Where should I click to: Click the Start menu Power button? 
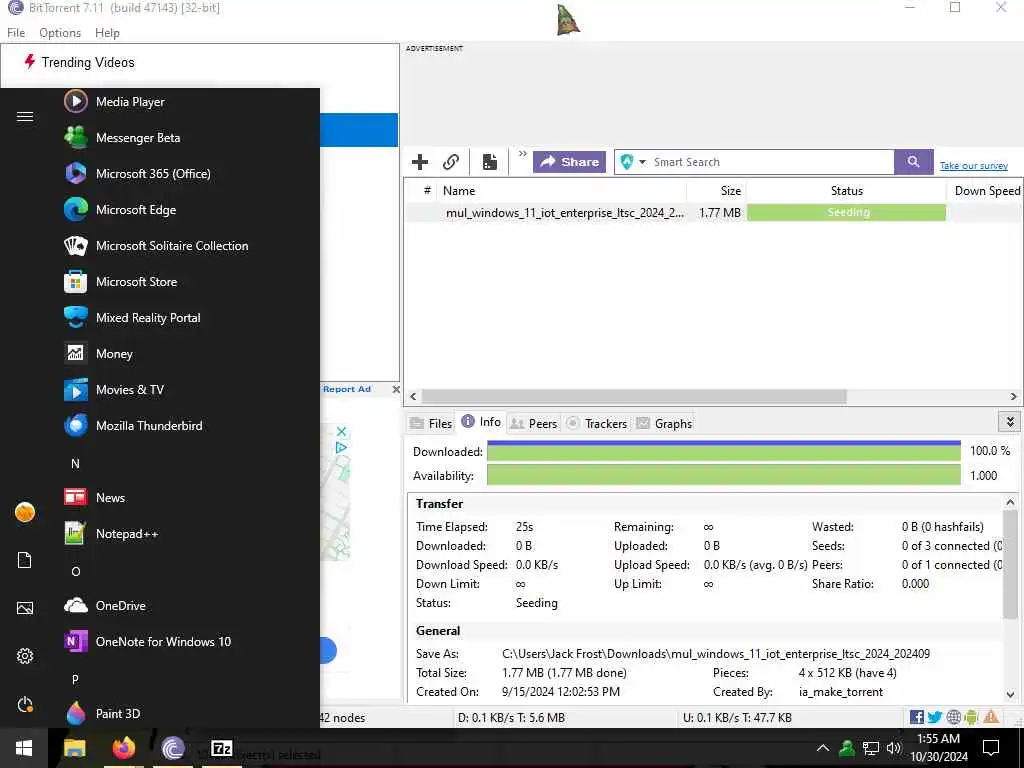[x=25, y=704]
